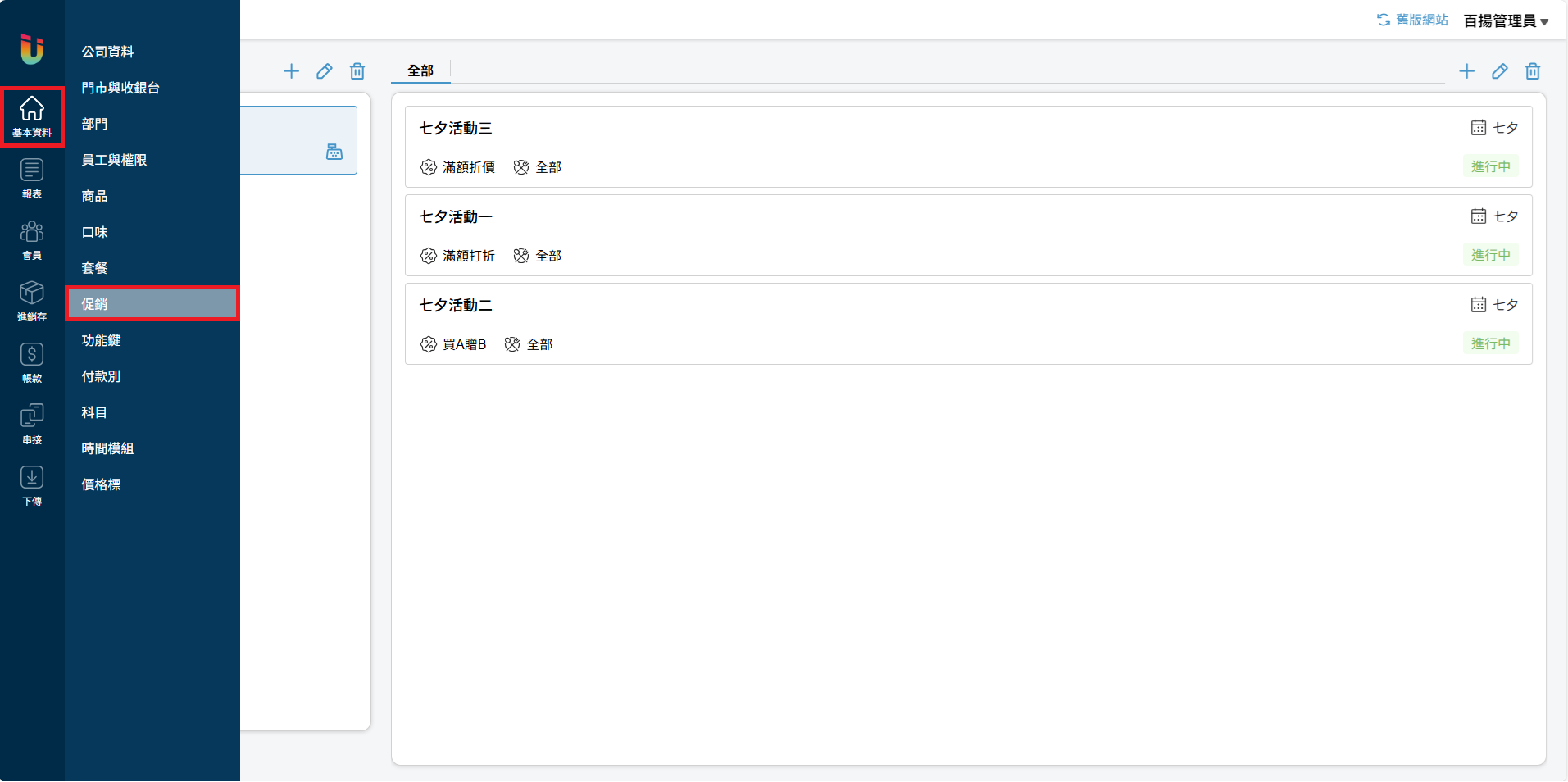This screenshot has width=1568, height=782.
Task: Click the 舊版網站 link
Action: coord(1412,20)
